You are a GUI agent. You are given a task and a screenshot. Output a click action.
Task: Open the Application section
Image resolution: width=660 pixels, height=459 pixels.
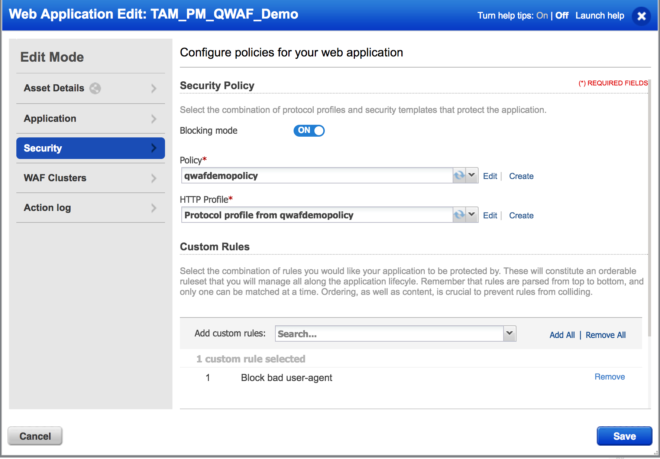90,119
